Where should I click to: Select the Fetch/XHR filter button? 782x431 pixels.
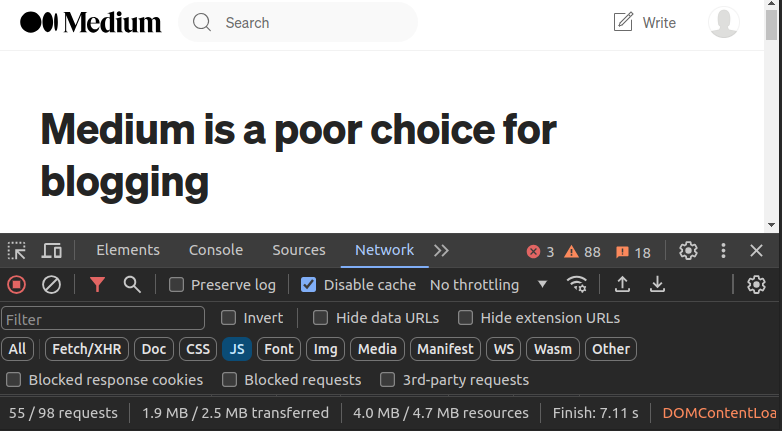pyautogui.click(x=88, y=349)
